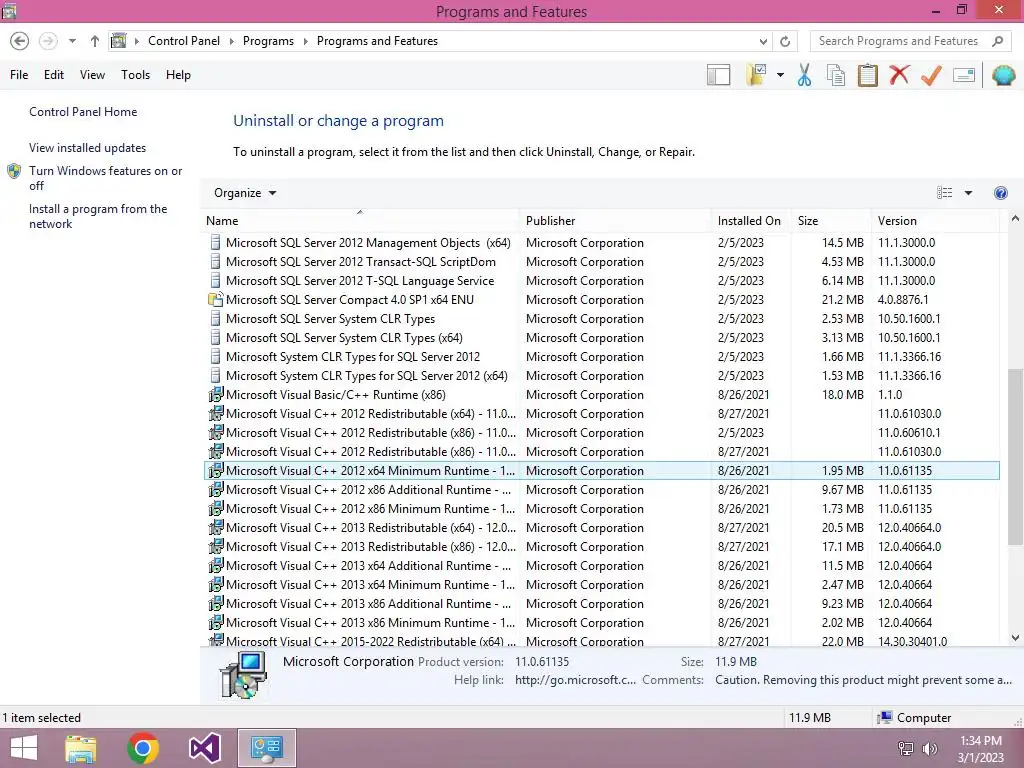The height and width of the screenshot is (768, 1024).
Task: Select Microsoft SQL Server 2012 Transact-SQL ScriptDom
Action: coord(601,262)
